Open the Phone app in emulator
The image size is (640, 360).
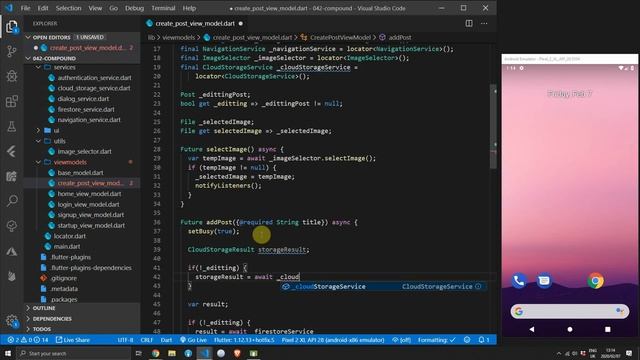tap(519, 281)
